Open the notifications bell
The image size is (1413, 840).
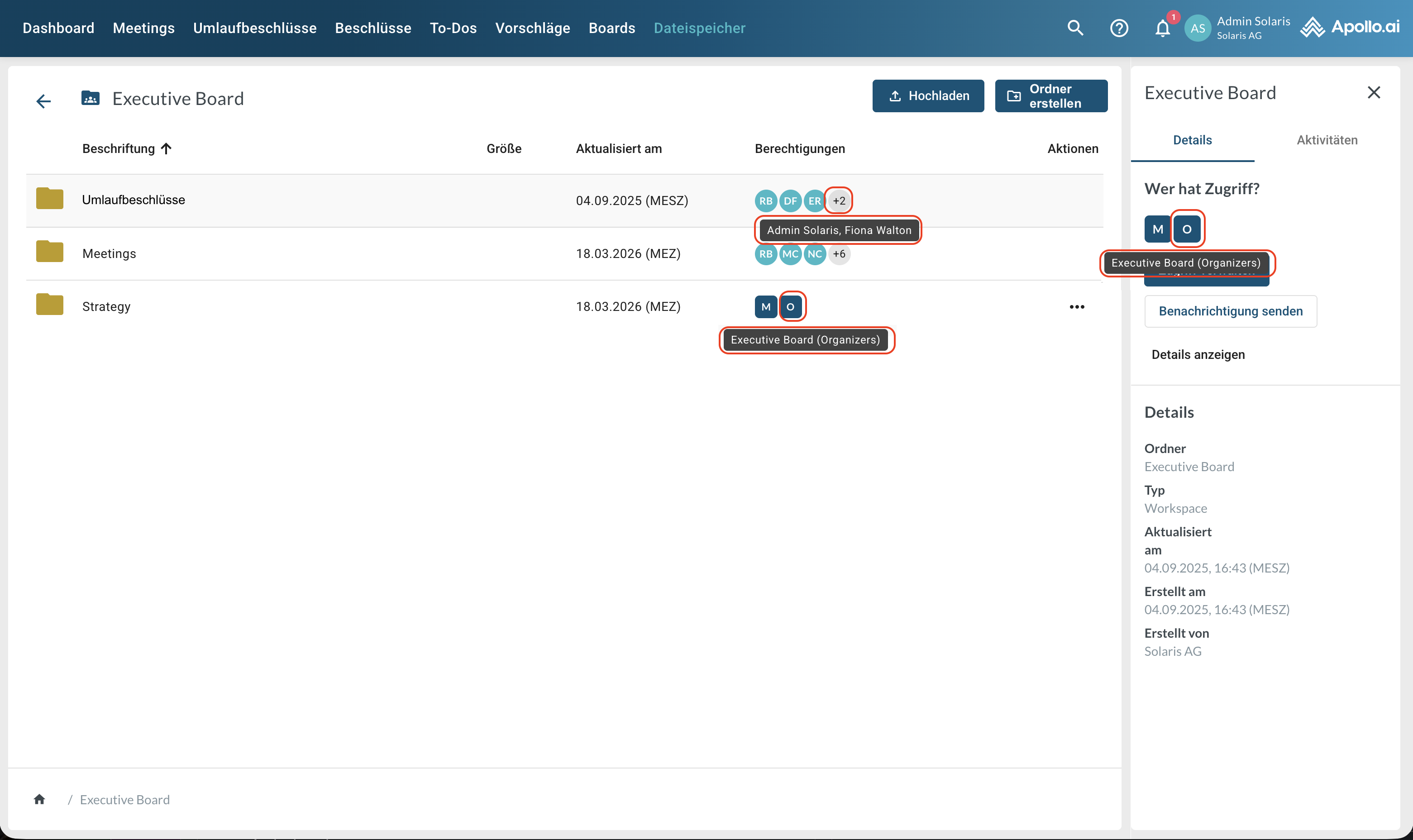pos(1162,29)
